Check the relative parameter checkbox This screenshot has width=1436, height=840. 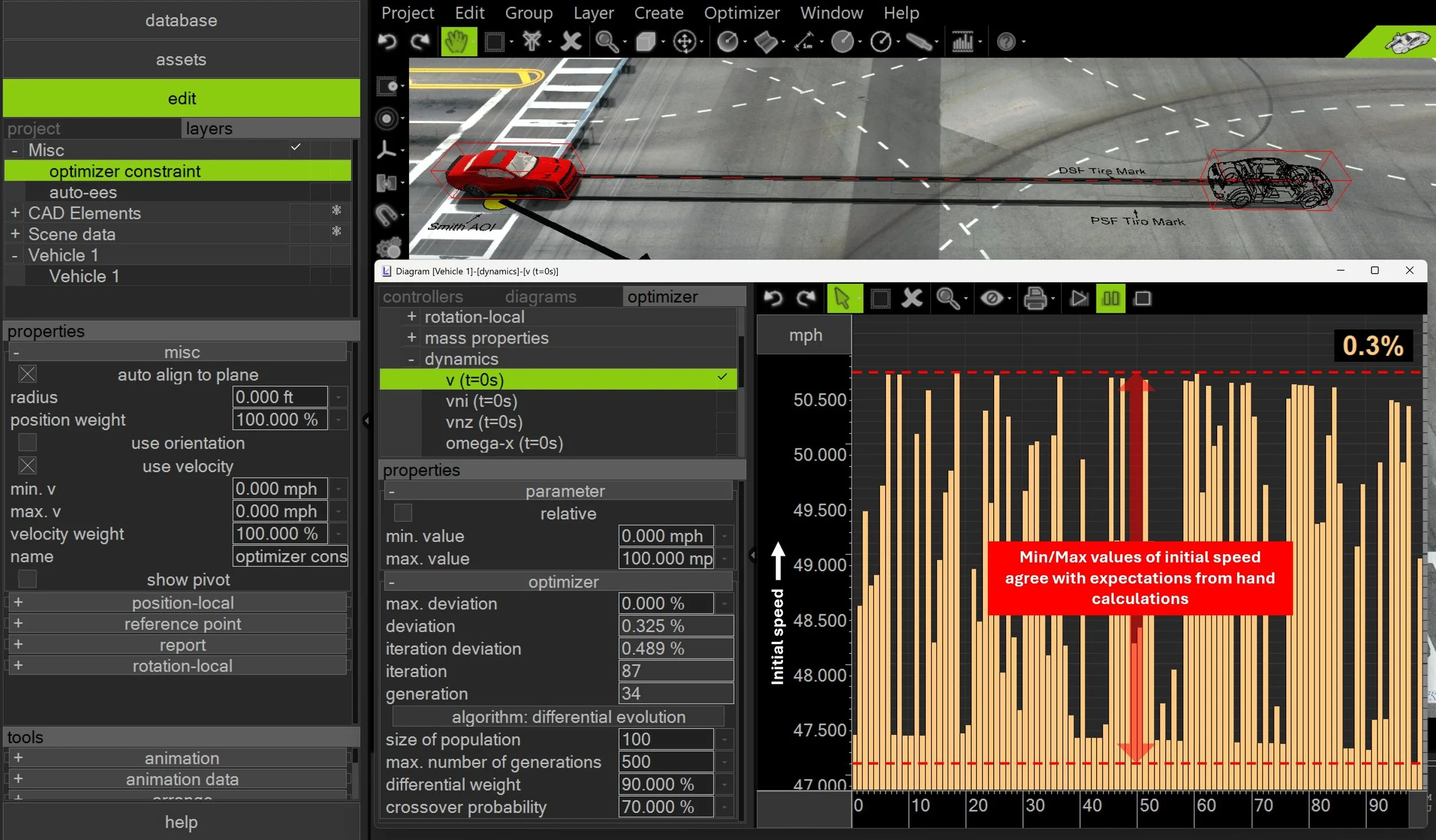click(403, 513)
